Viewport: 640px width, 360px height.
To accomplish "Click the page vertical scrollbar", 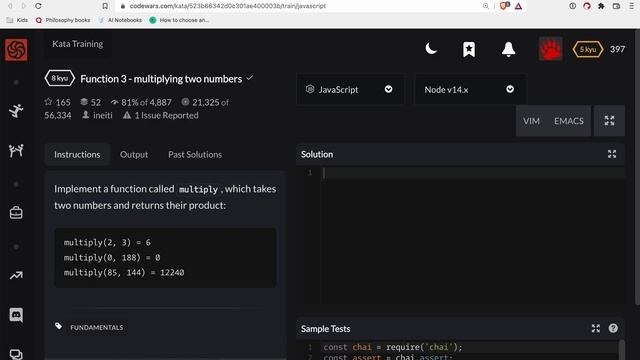I will [637, 167].
